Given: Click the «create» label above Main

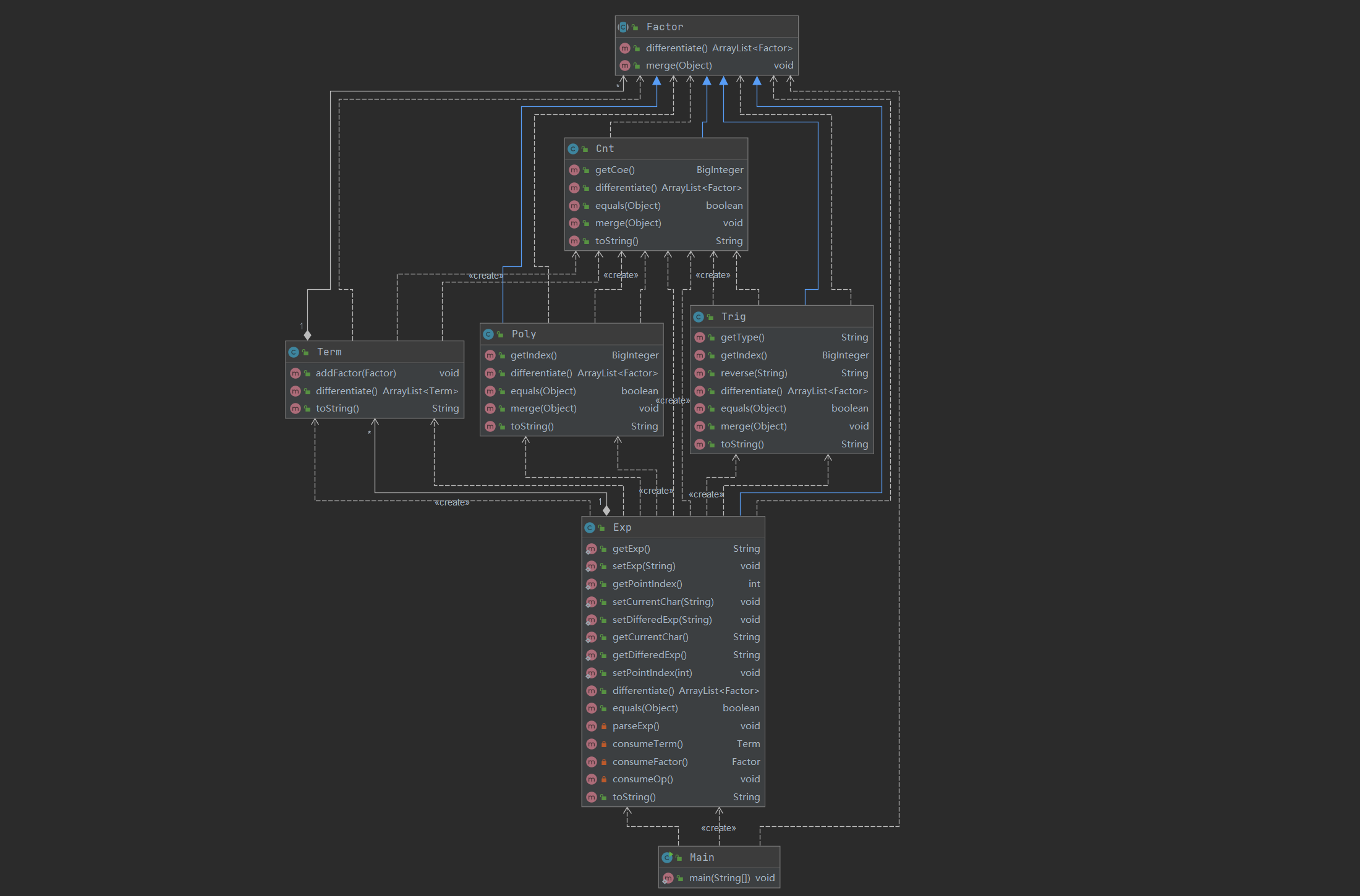Looking at the screenshot, I should [x=718, y=828].
